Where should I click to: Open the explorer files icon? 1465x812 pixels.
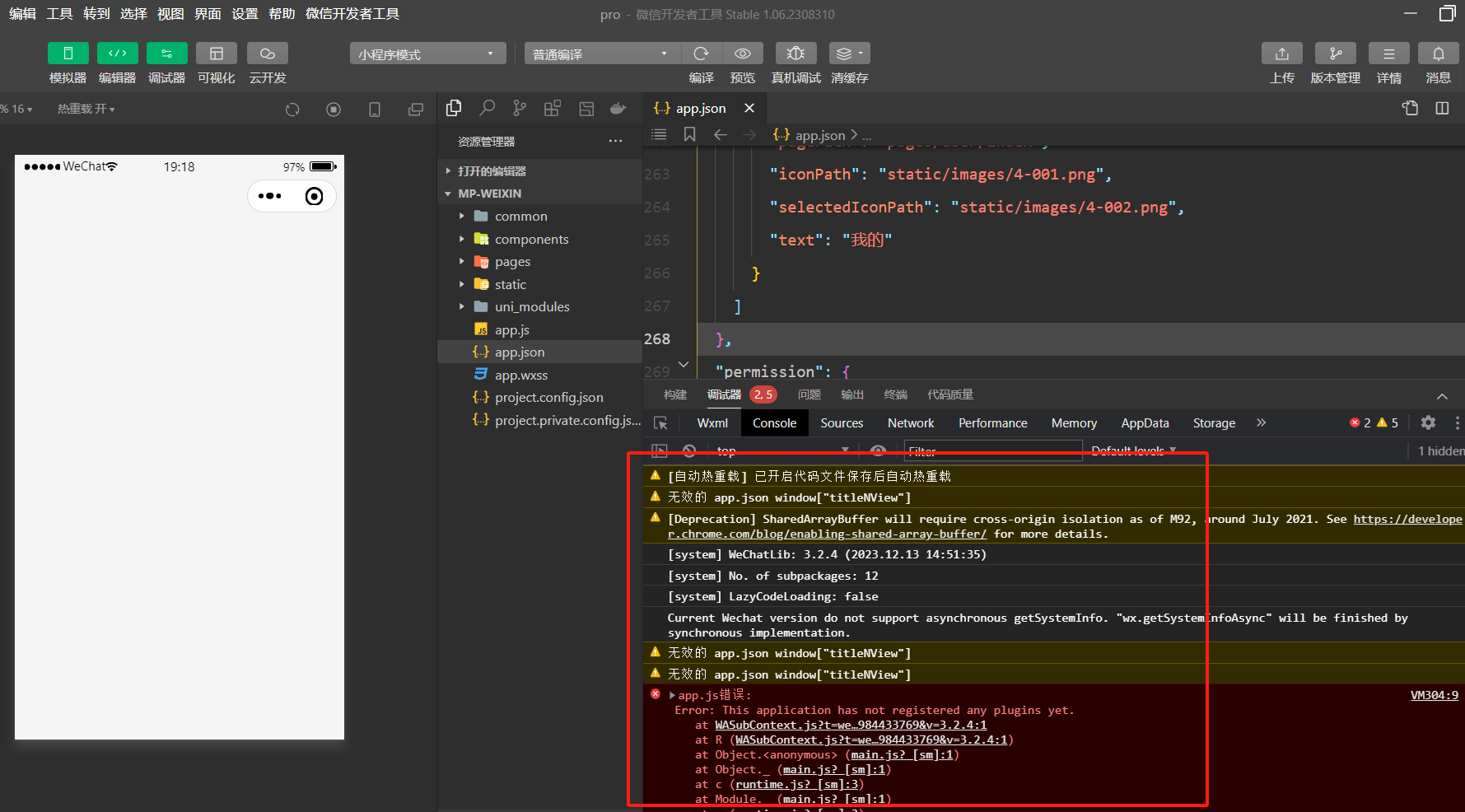point(454,108)
